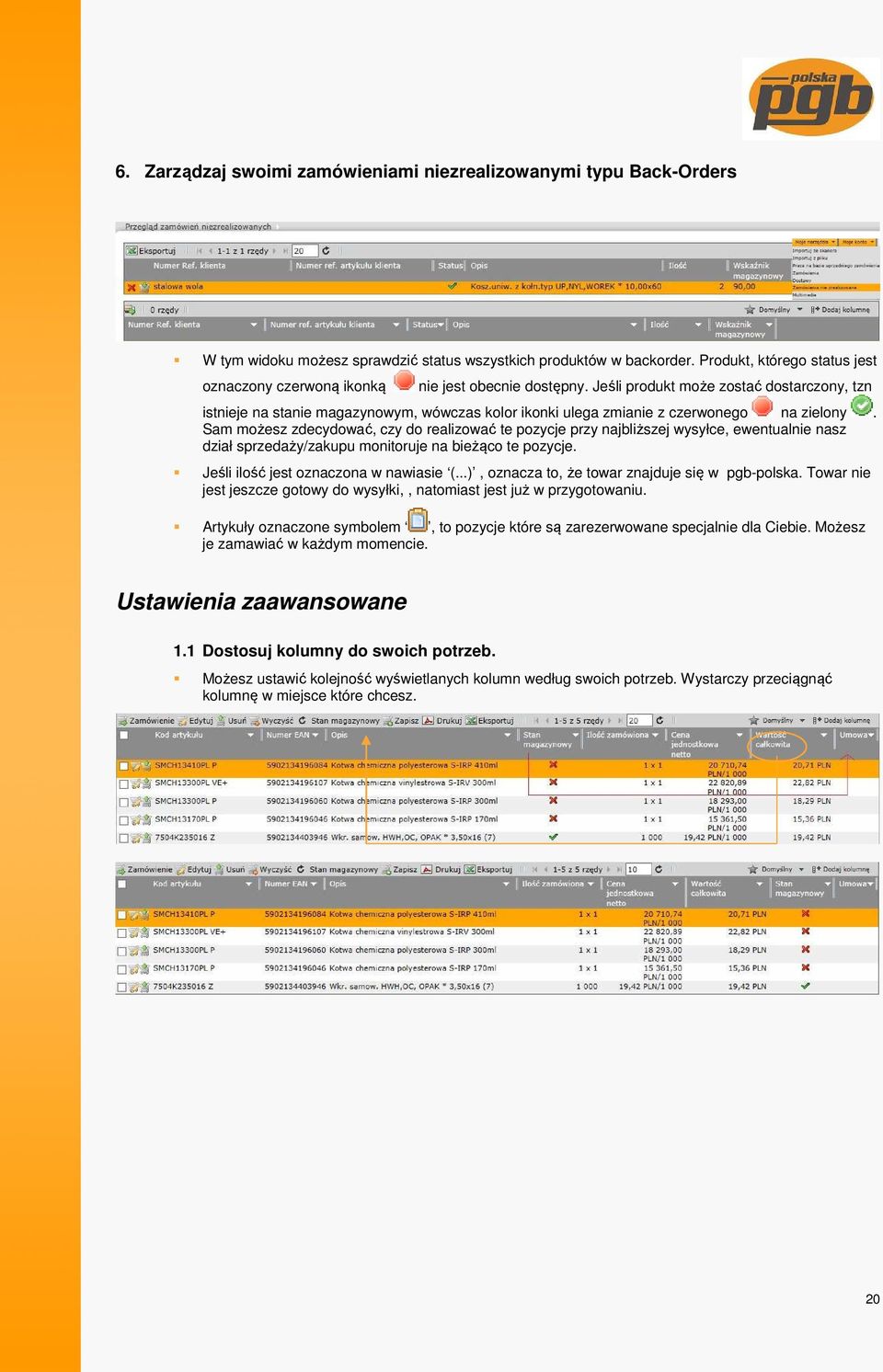
Task: Click Stan magazynowy refresh in the 10-rows grid toolbar
Action: click(x=299, y=870)
